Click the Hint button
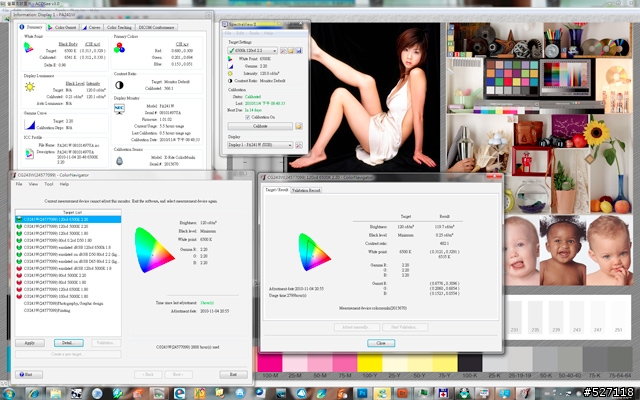This screenshot has width=640, height=400. 29,374
